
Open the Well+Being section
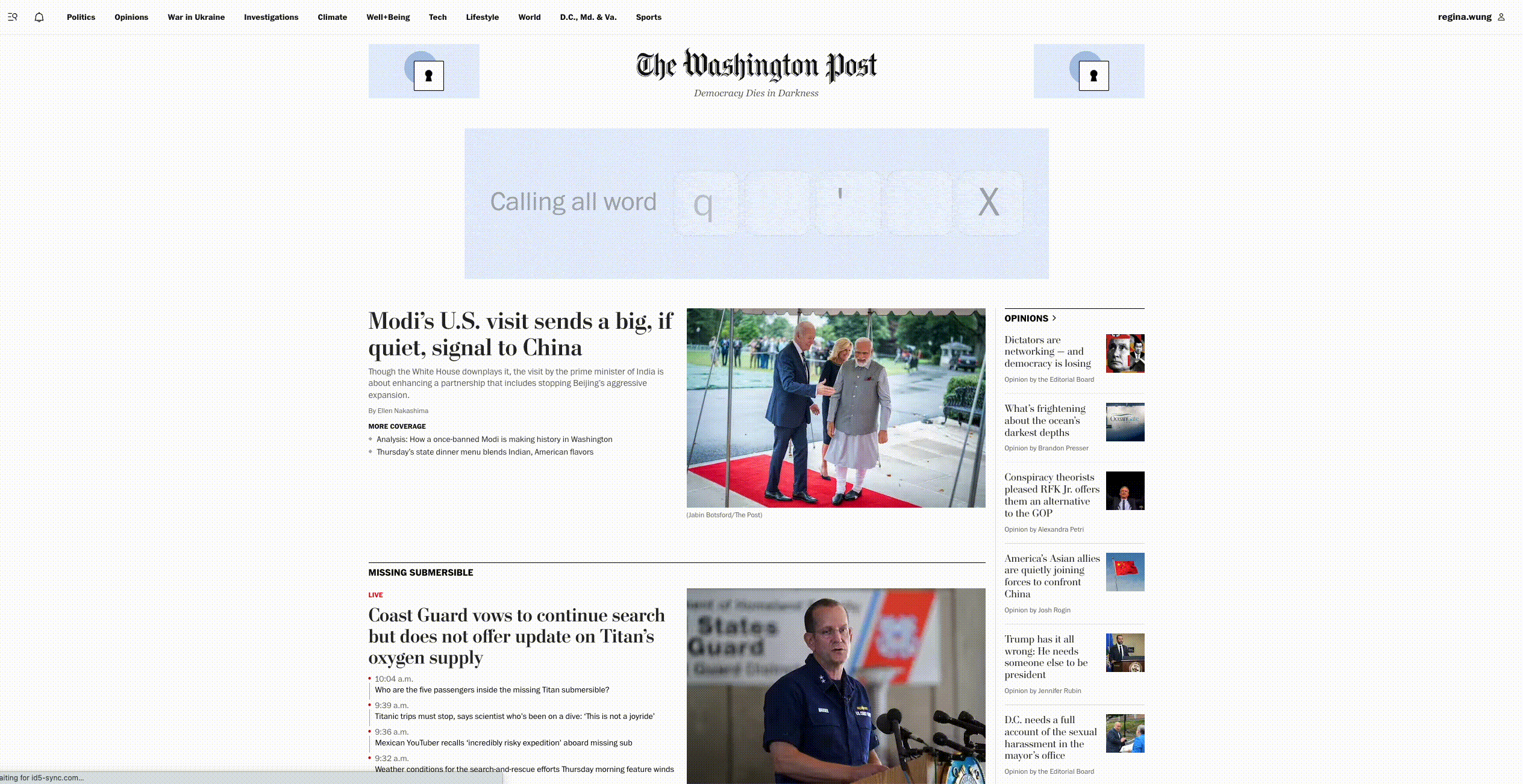click(x=388, y=17)
